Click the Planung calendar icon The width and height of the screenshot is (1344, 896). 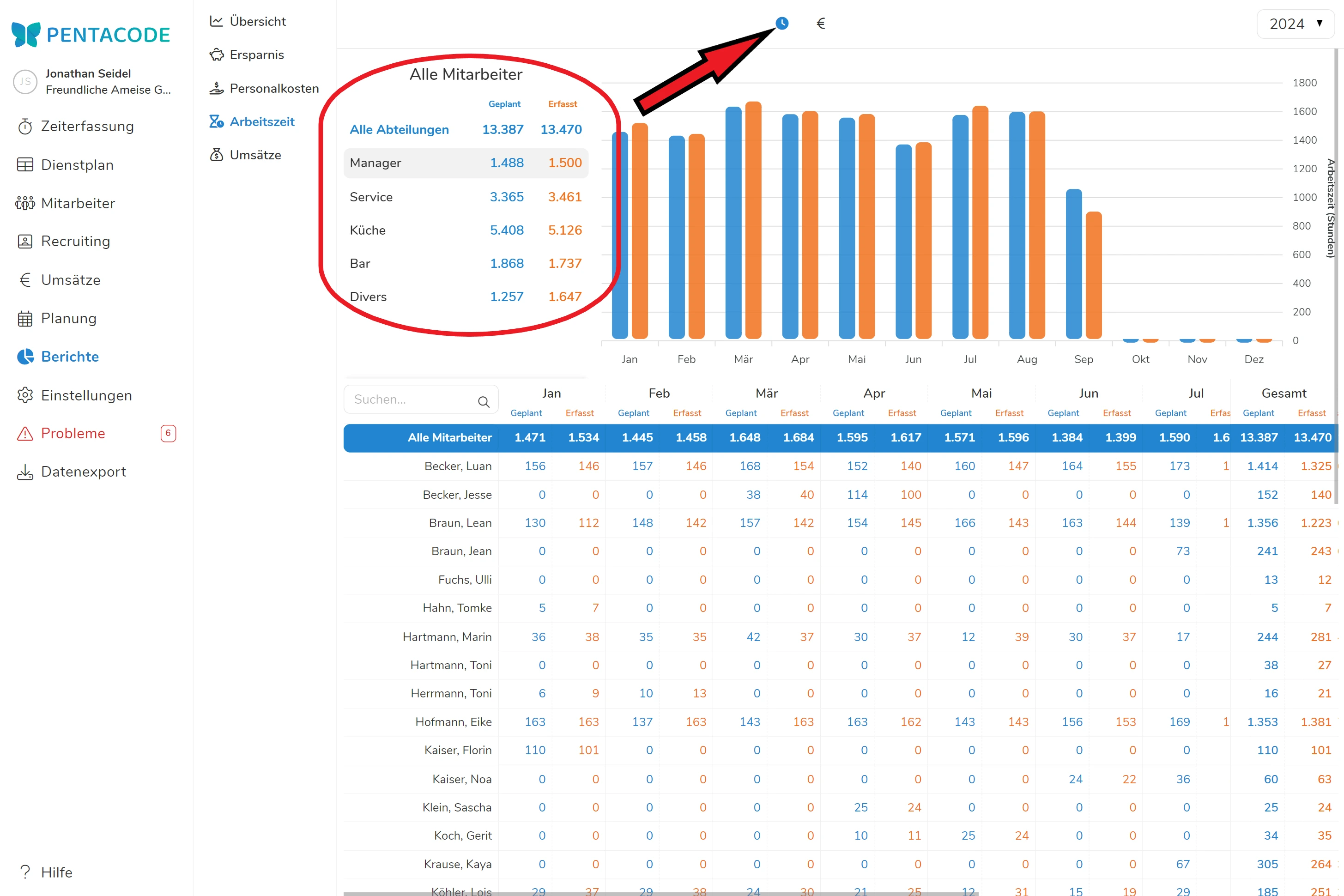pos(25,318)
